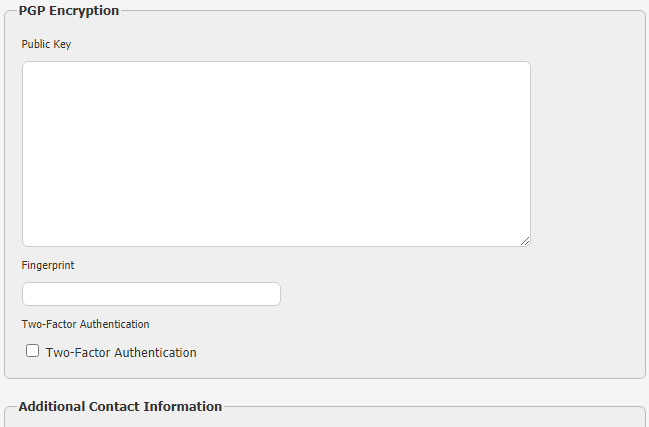Place cursor at Public Key box's first line
The image size is (649, 427).
coord(100,73)
